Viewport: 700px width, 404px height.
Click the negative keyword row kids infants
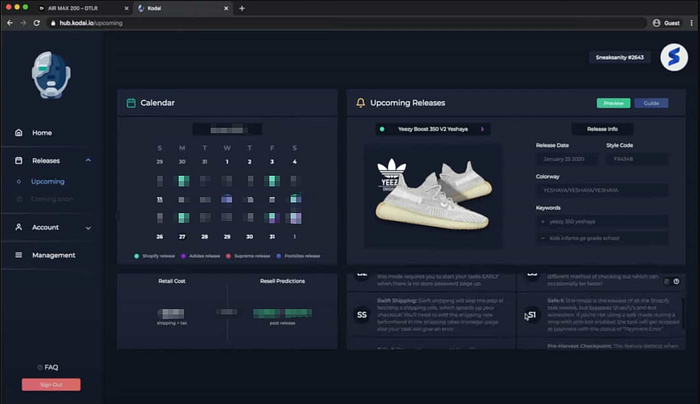602,238
